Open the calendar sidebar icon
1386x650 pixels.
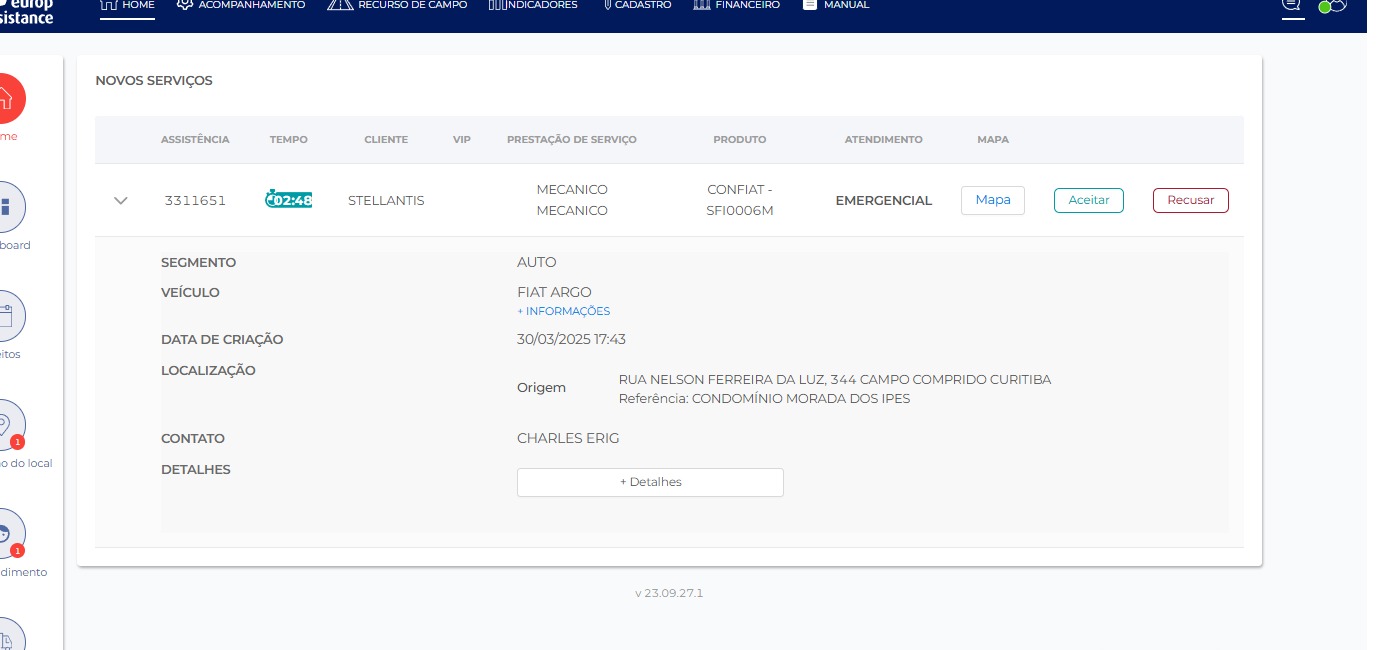pos(6,316)
